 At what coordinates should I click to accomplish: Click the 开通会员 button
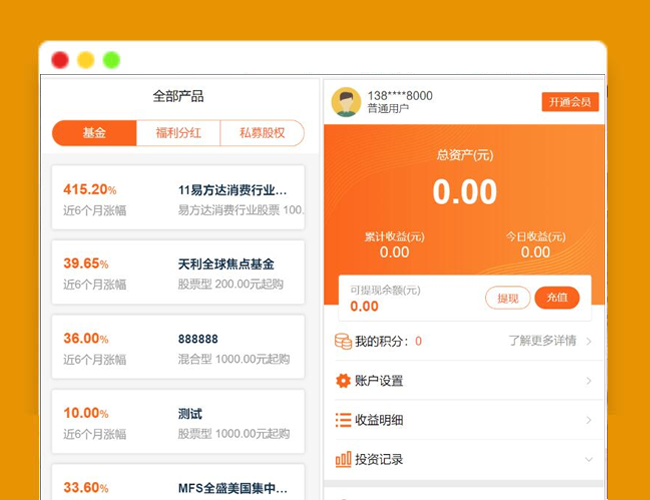pyautogui.click(x=570, y=102)
